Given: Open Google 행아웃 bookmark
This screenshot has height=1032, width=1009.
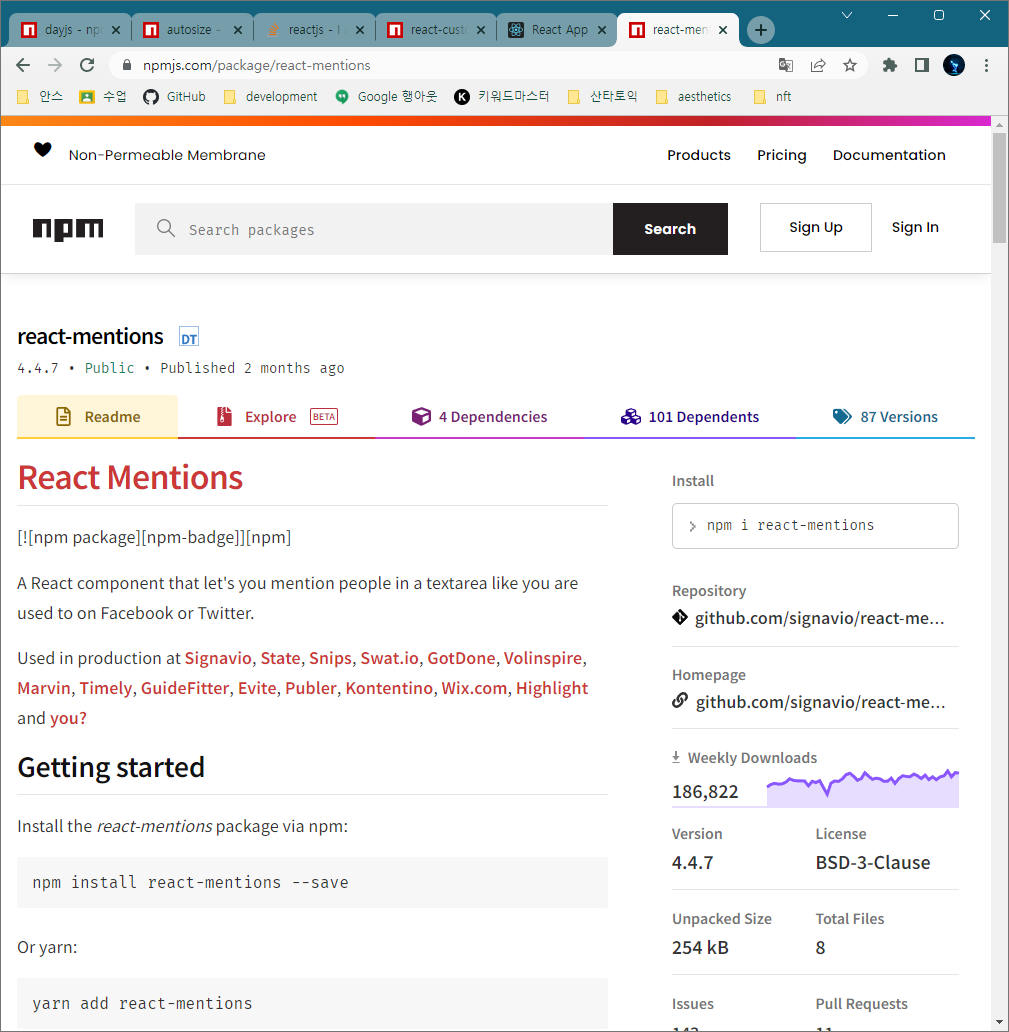Looking at the screenshot, I should coord(386,97).
